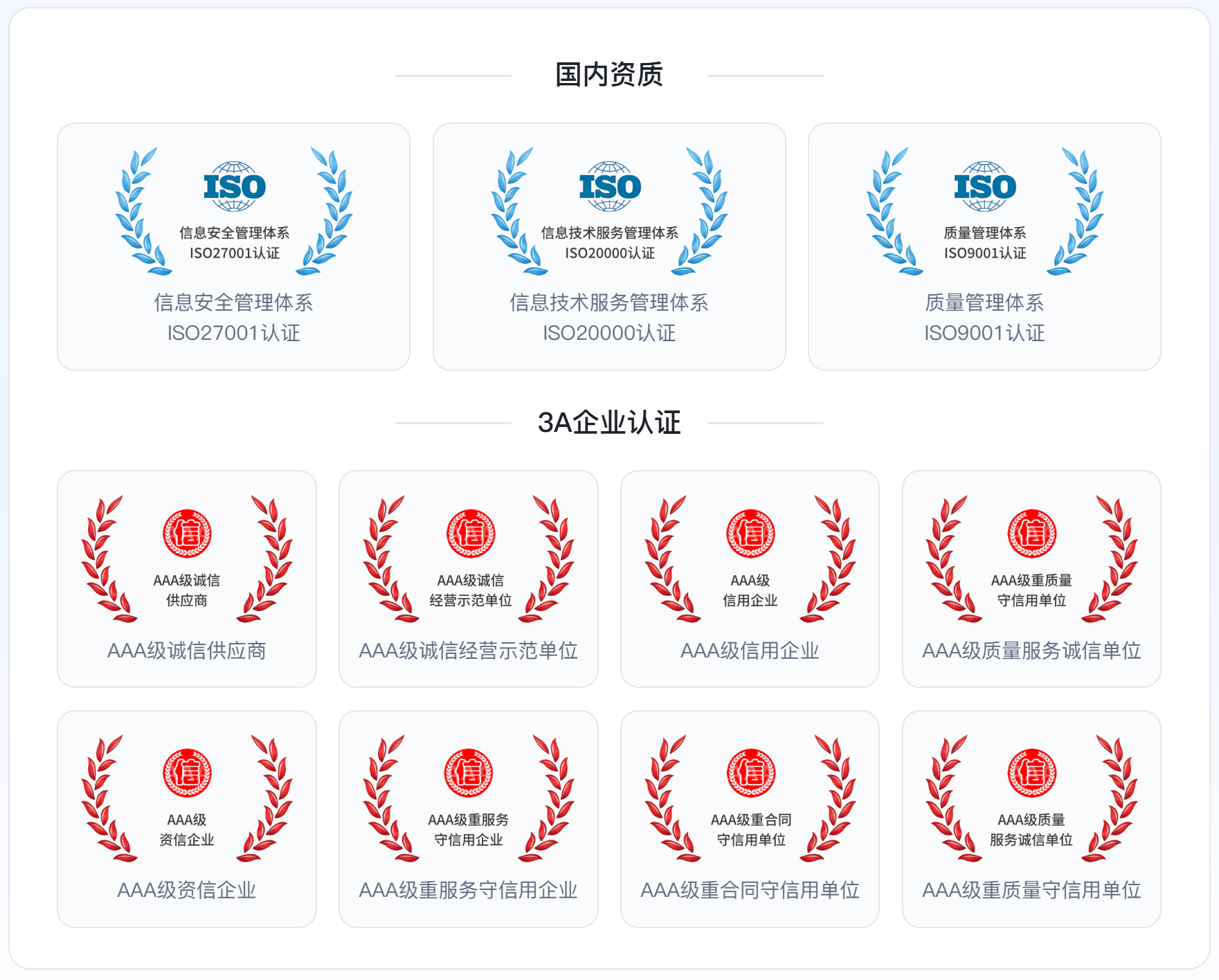Viewport: 1219px width, 980px height.
Task: Click the red seal in AAA级重服务守信用企业 card
Action: pyautogui.click(x=469, y=773)
